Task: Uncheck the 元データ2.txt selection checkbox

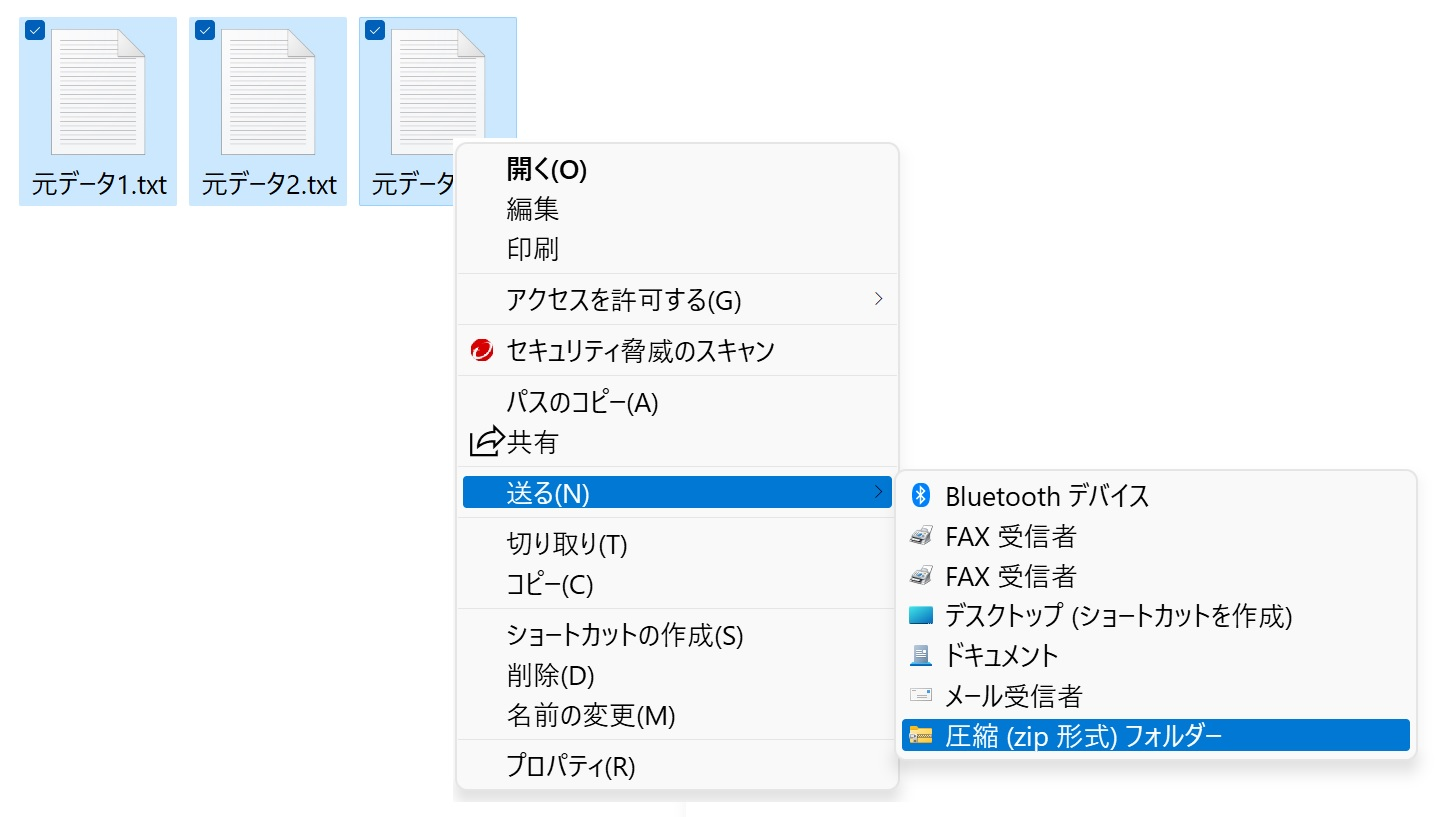Action: [x=206, y=30]
